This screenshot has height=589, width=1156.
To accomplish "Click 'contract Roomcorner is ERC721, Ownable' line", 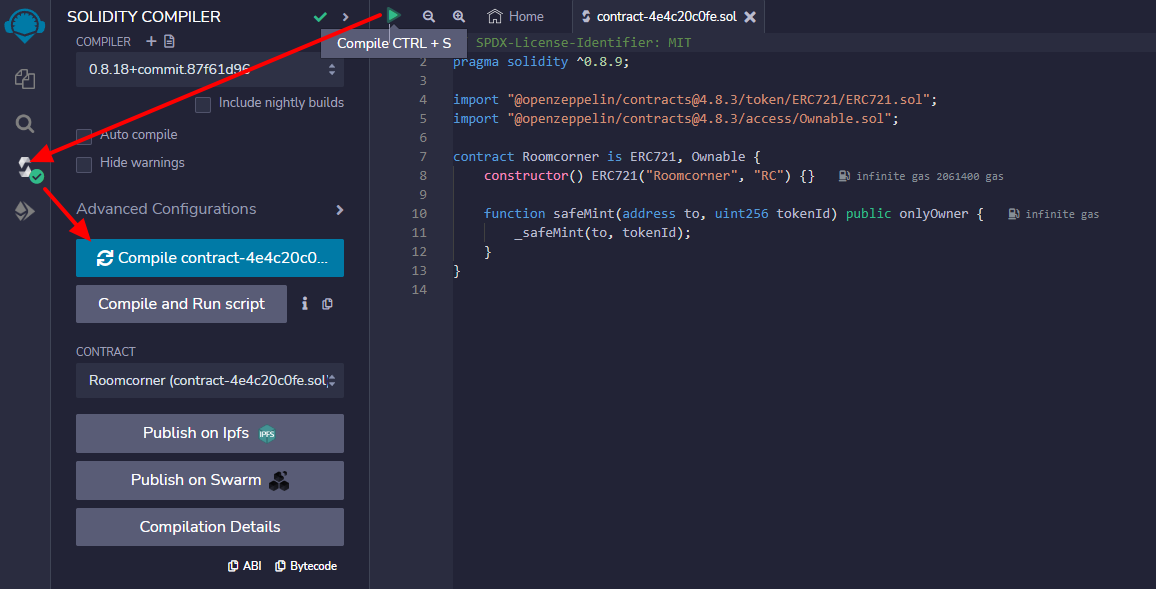I will [x=607, y=157].
